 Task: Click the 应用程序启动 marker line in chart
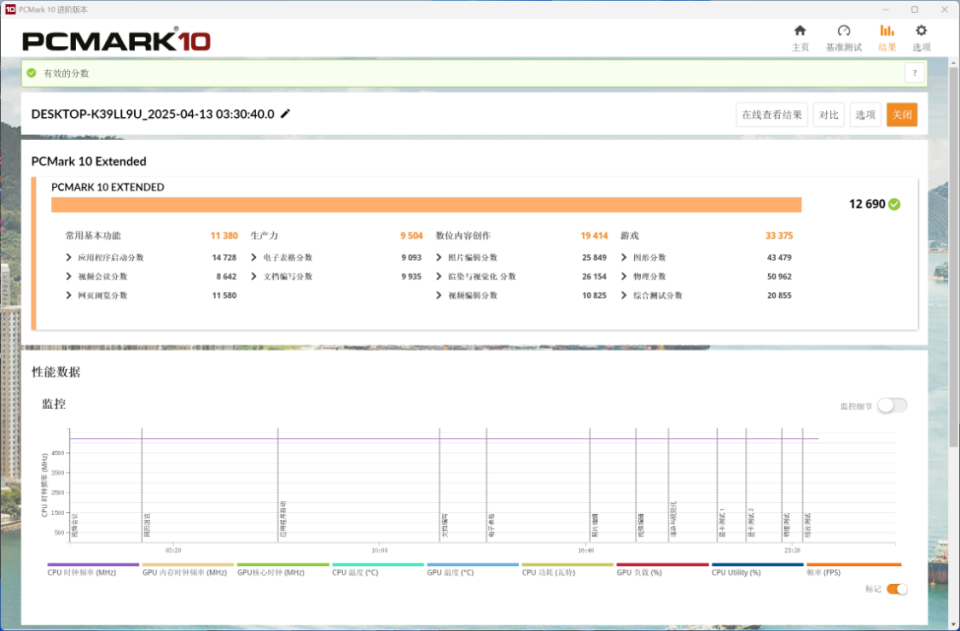pos(278,484)
